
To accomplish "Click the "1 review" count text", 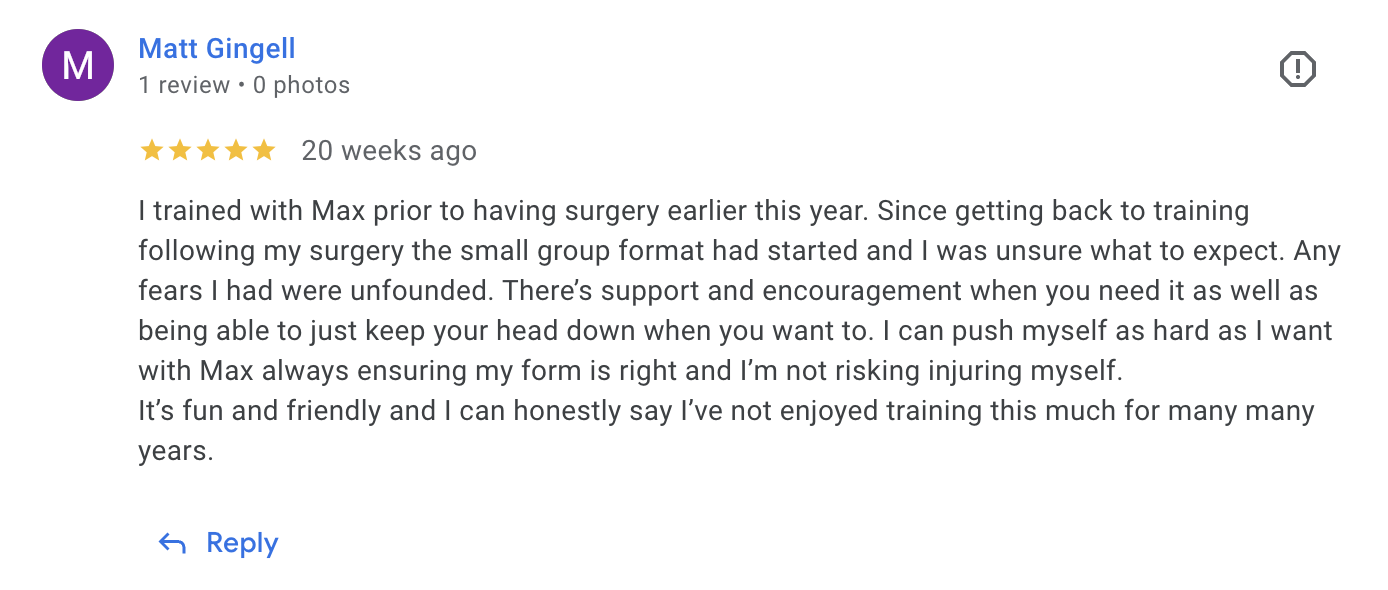I will (184, 85).
